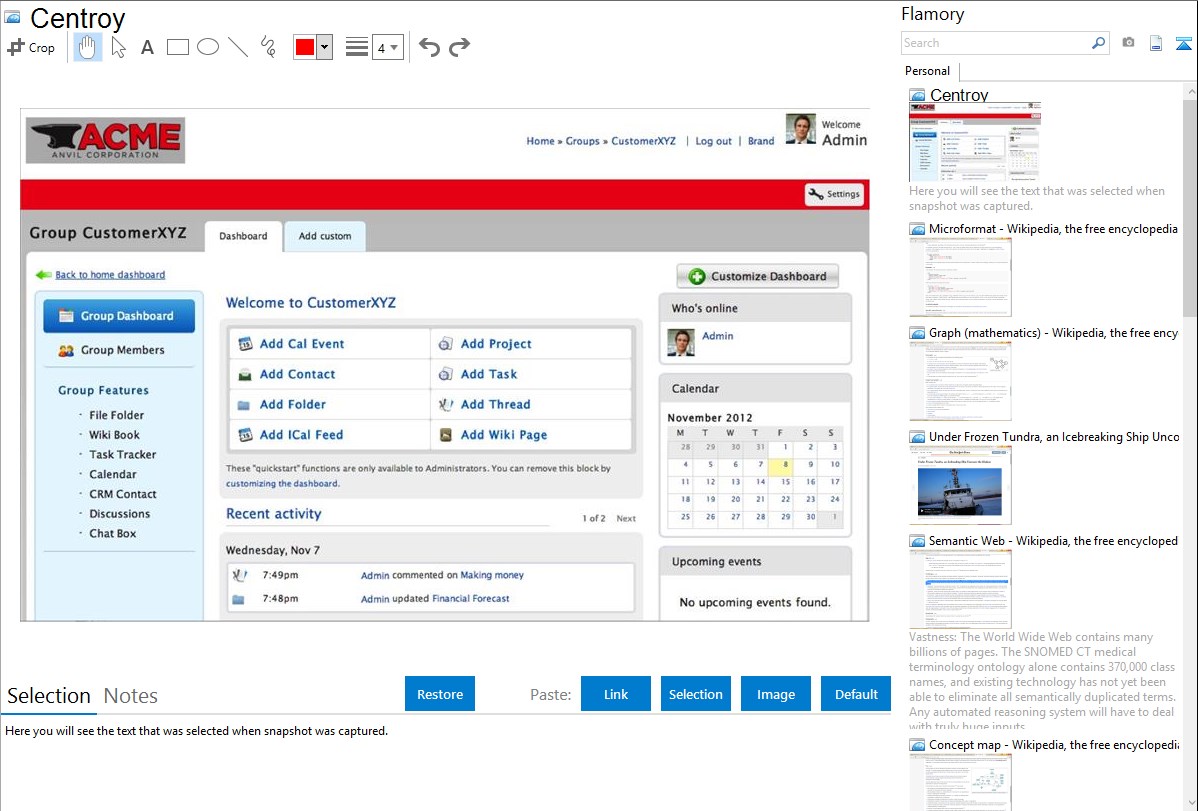The width and height of the screenshot is (1198, 811).
Task: Click the camera capture snapshot icon
Action: click(1128, 43)
